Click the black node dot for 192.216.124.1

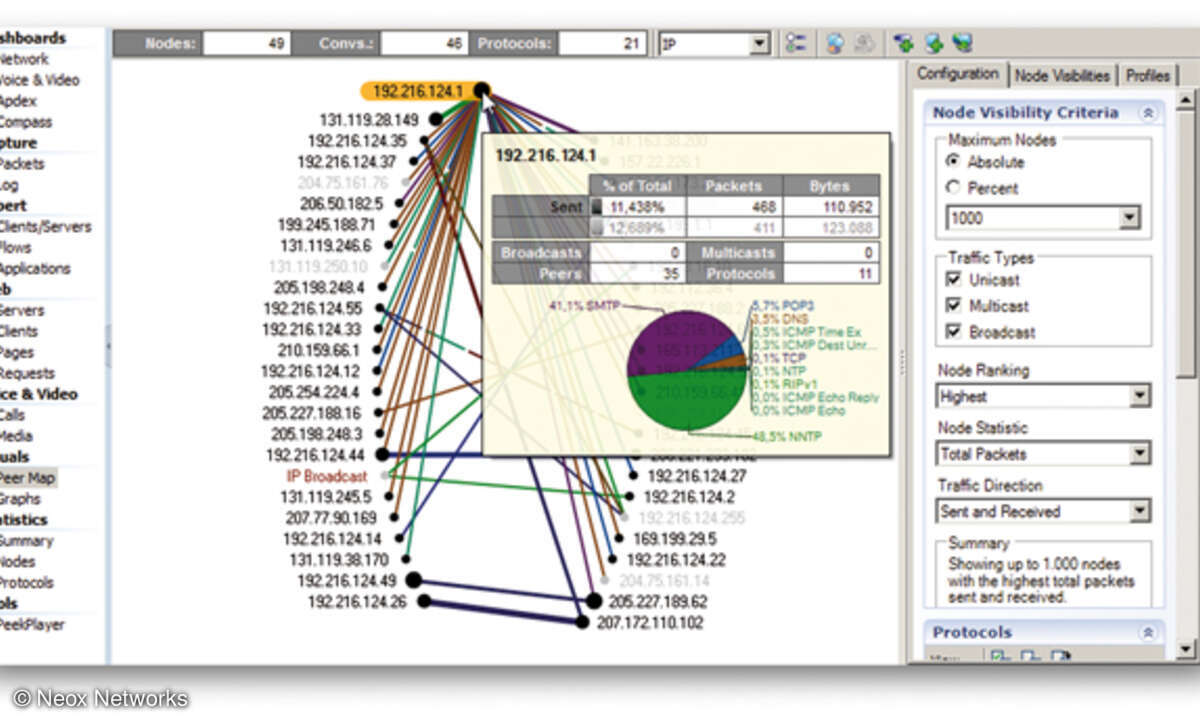(x=481, y=90)
